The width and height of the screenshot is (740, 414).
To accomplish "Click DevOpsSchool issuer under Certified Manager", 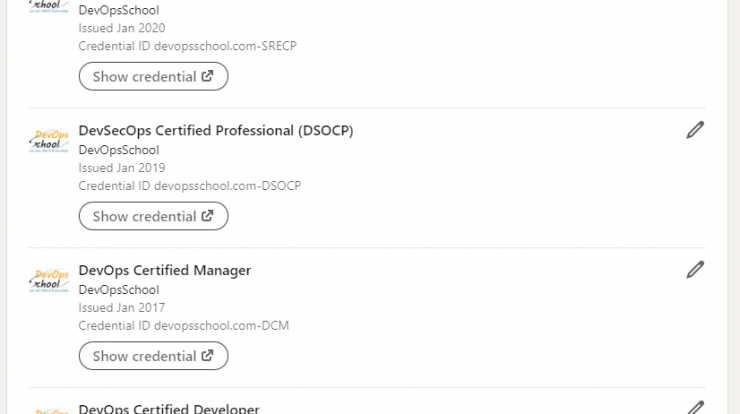I will [x=119, y=289].
